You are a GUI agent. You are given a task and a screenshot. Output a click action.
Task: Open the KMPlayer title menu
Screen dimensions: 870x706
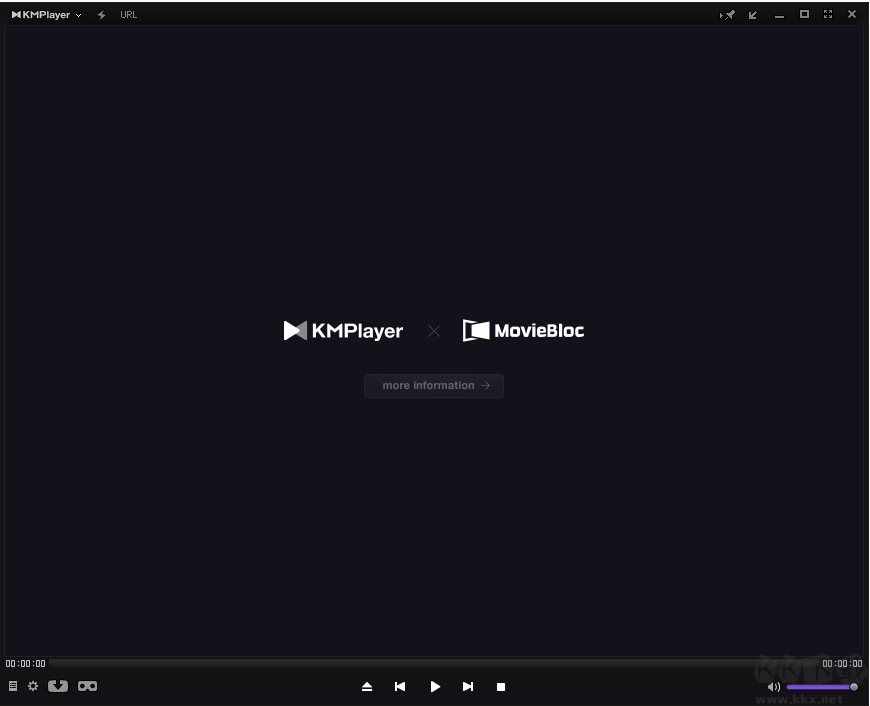pos(45,14)
